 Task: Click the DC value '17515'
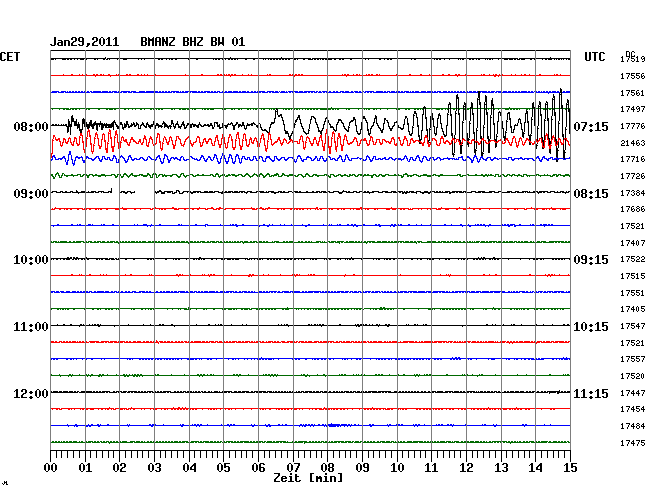pos(633,276)
